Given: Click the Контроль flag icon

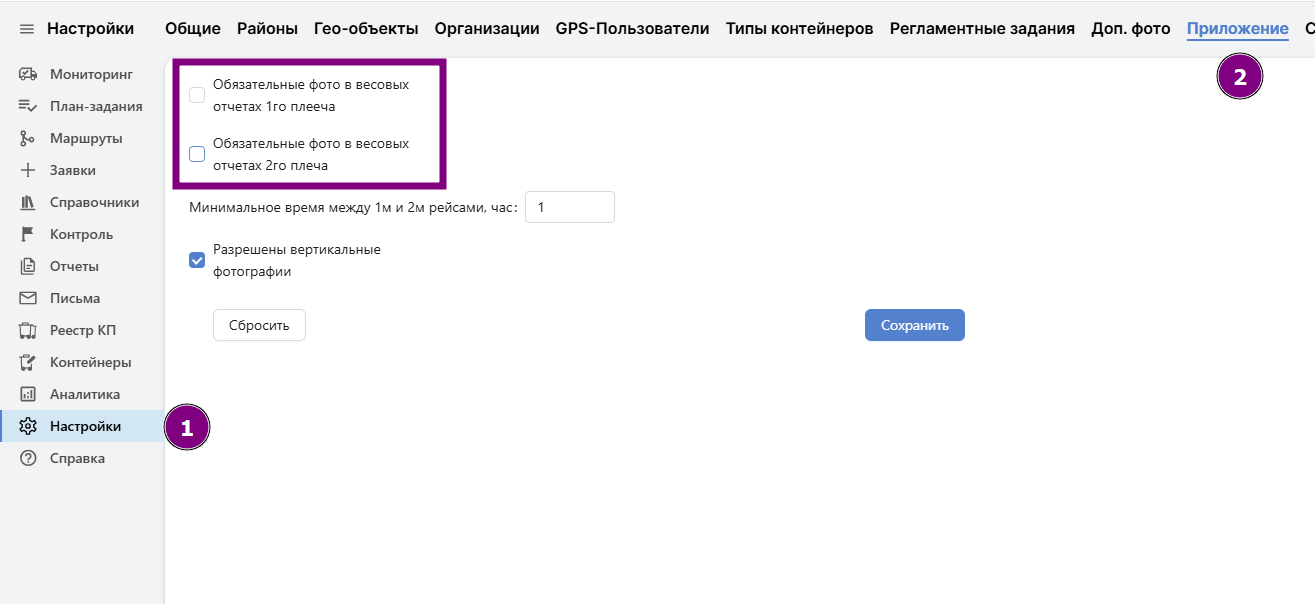Looking at the screenshot, I should (28, 234).
